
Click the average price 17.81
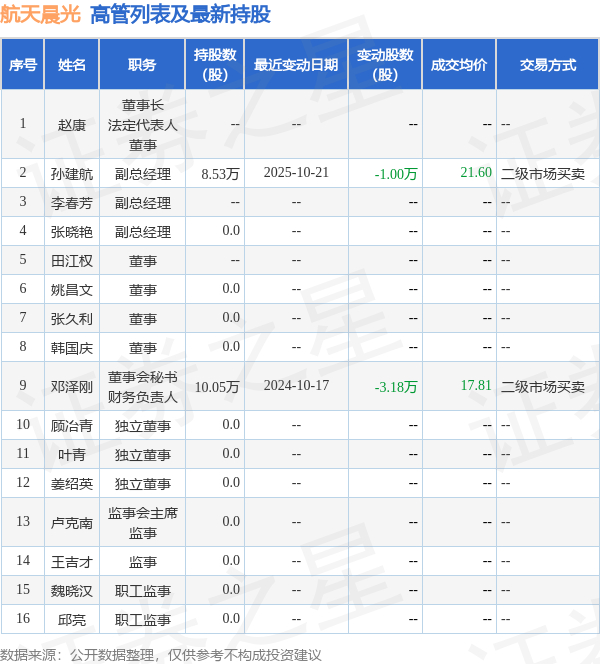(476, 385)
